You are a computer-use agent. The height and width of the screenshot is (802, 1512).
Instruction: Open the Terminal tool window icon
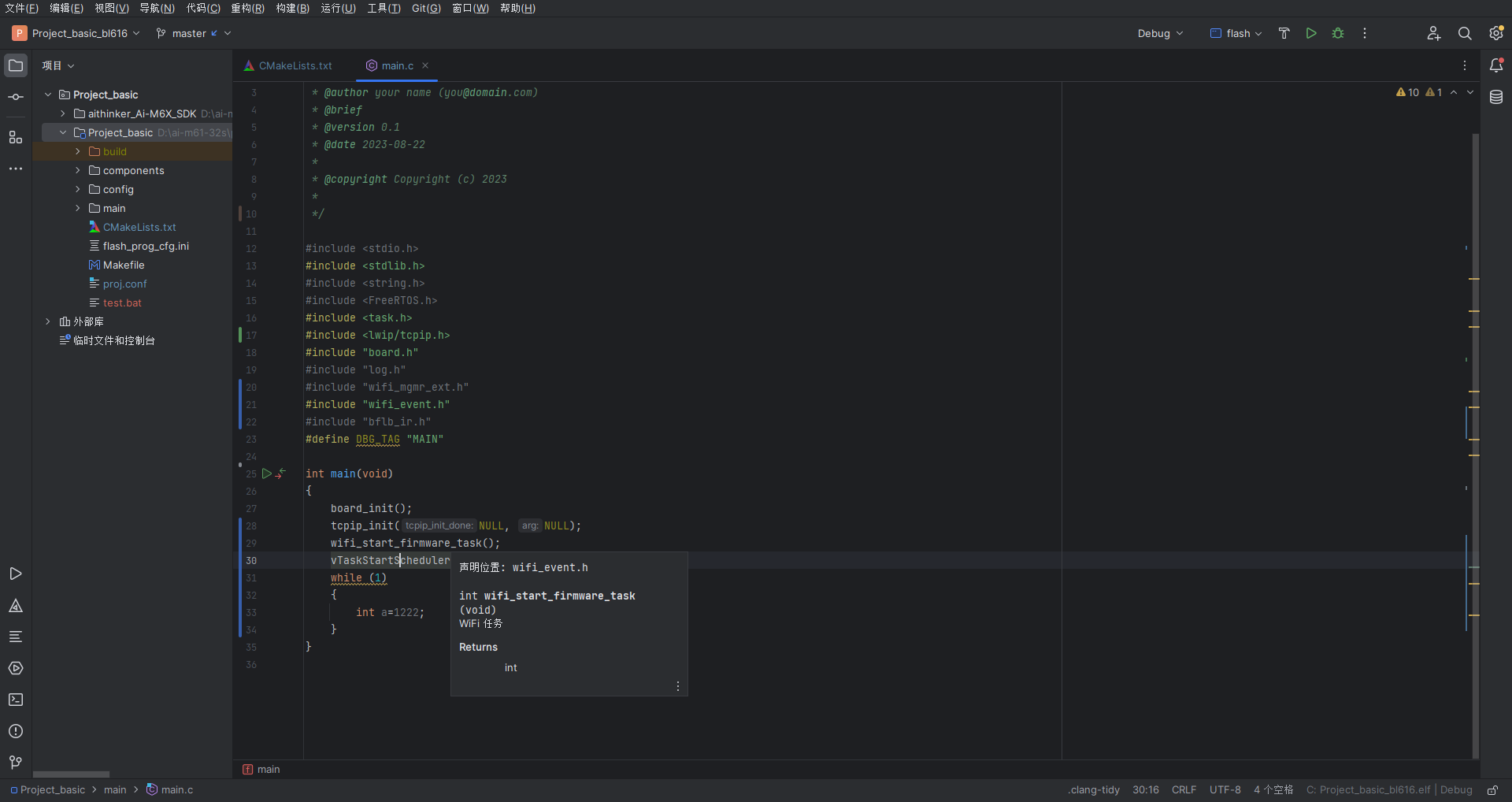(16, 700)
